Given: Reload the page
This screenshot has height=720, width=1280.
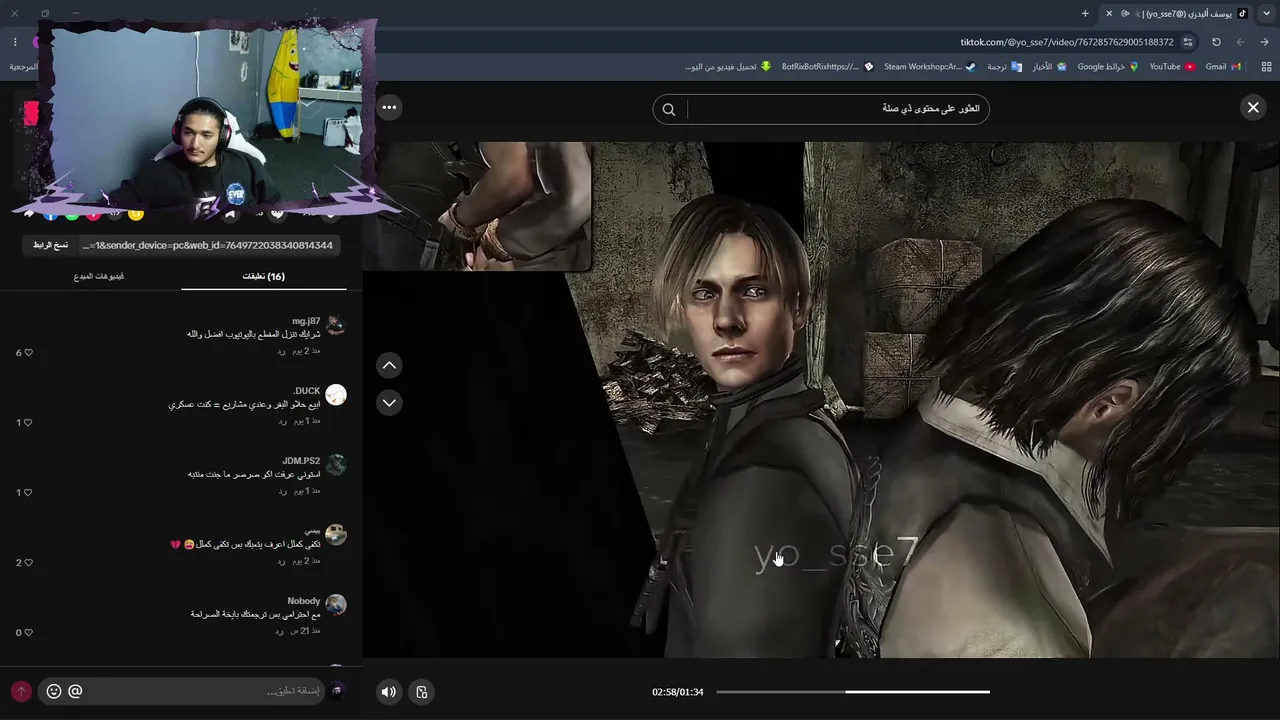Looking at the screenshot, I should [1216, 42].
